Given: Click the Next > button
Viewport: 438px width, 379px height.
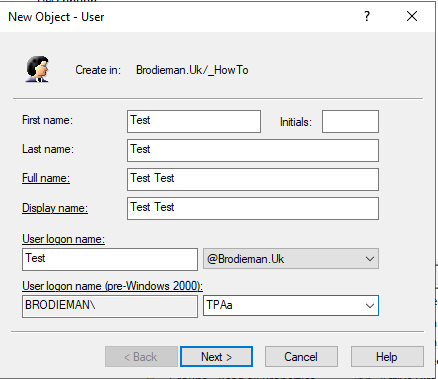Looking at the screenshot, I should [216, 357].
